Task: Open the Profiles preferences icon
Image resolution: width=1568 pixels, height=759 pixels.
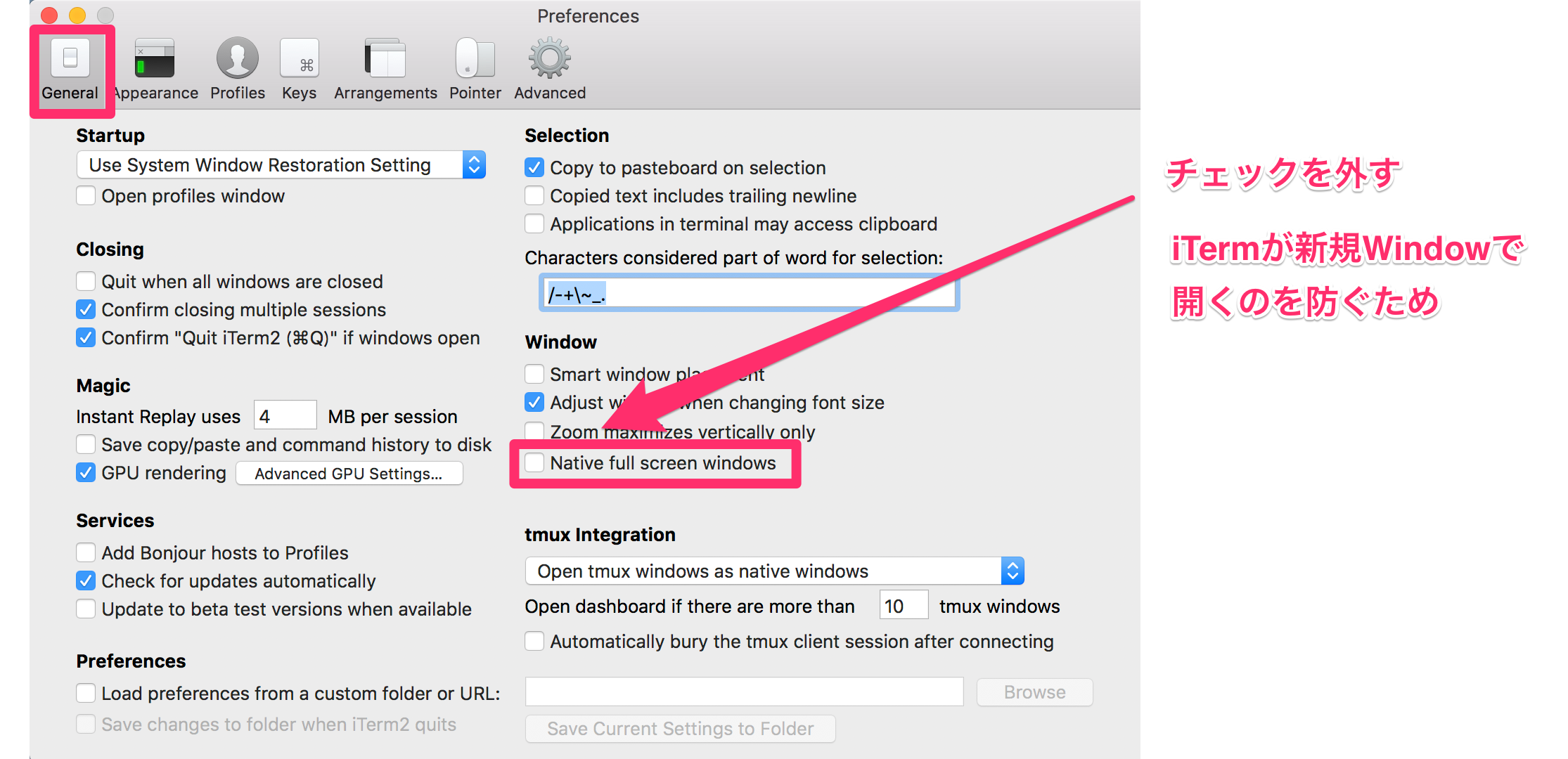Action: tap(238, 58)
